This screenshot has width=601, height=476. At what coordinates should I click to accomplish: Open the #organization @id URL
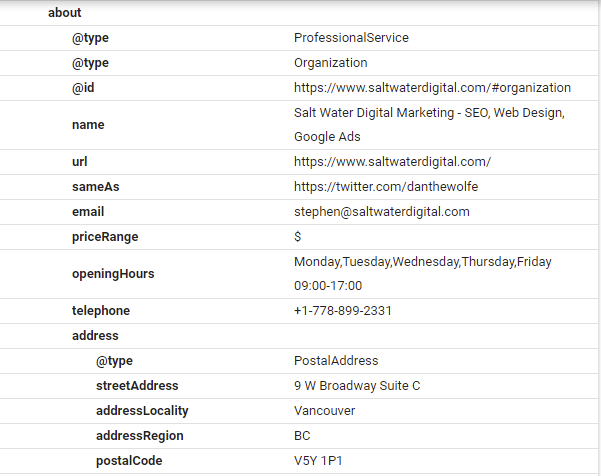click(x=432, y=88)
